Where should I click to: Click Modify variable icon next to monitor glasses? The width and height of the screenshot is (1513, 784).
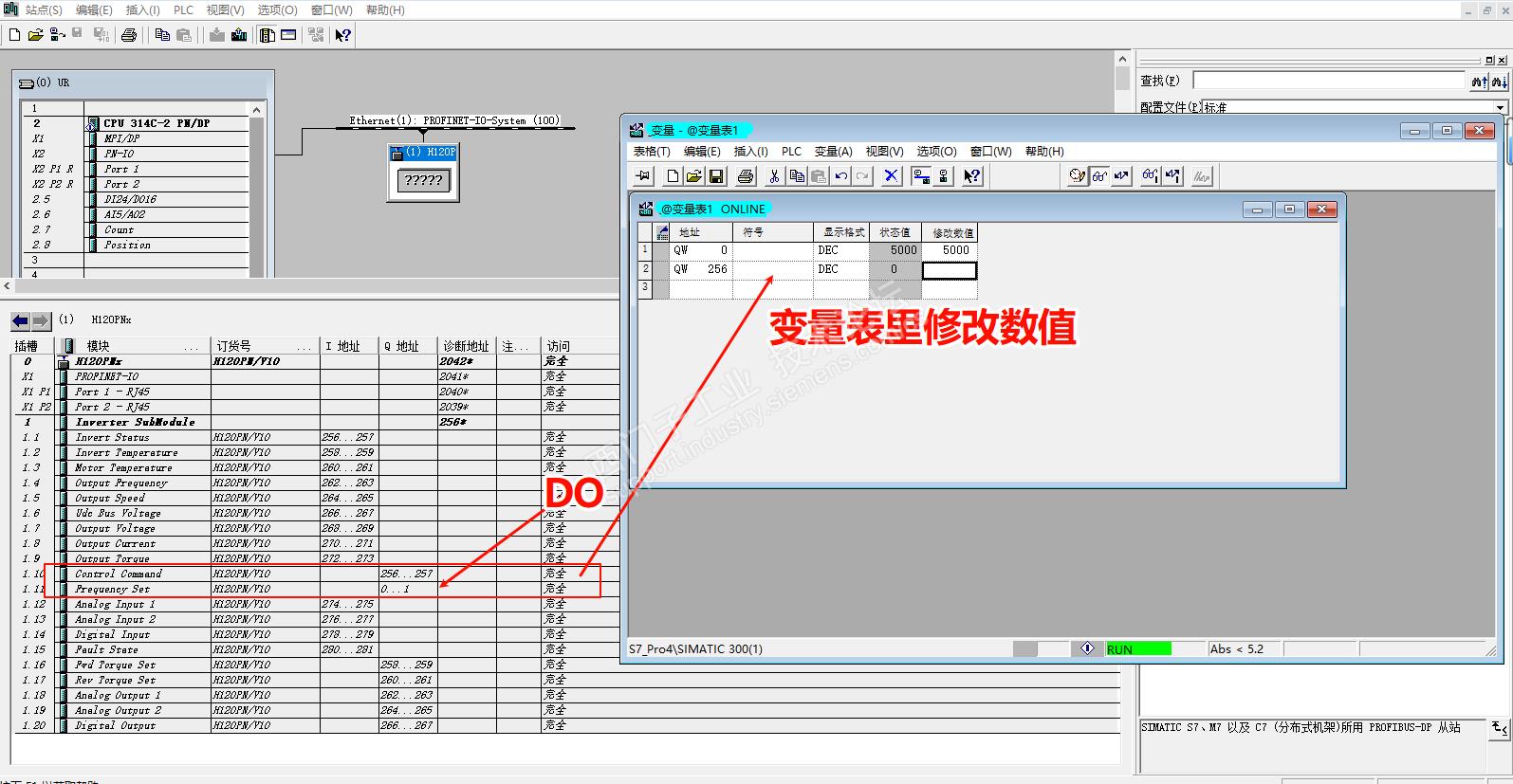pyautogui.click(x=1122, y=175)
